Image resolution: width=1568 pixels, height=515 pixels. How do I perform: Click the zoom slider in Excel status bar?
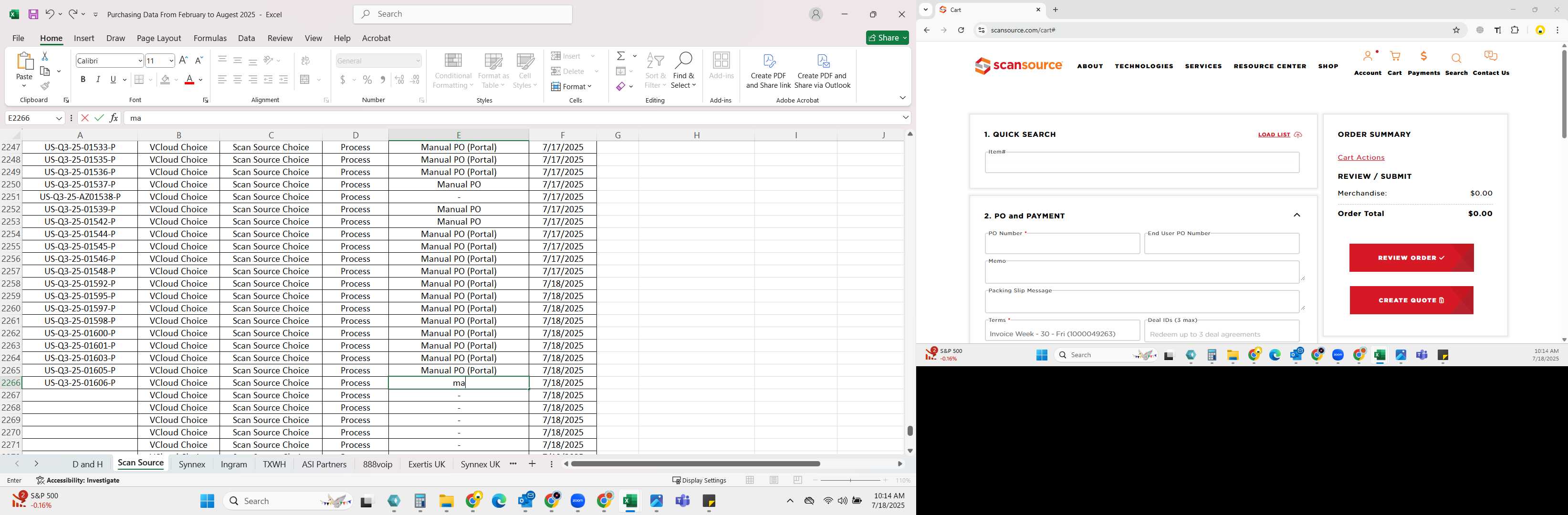(850, 480)
